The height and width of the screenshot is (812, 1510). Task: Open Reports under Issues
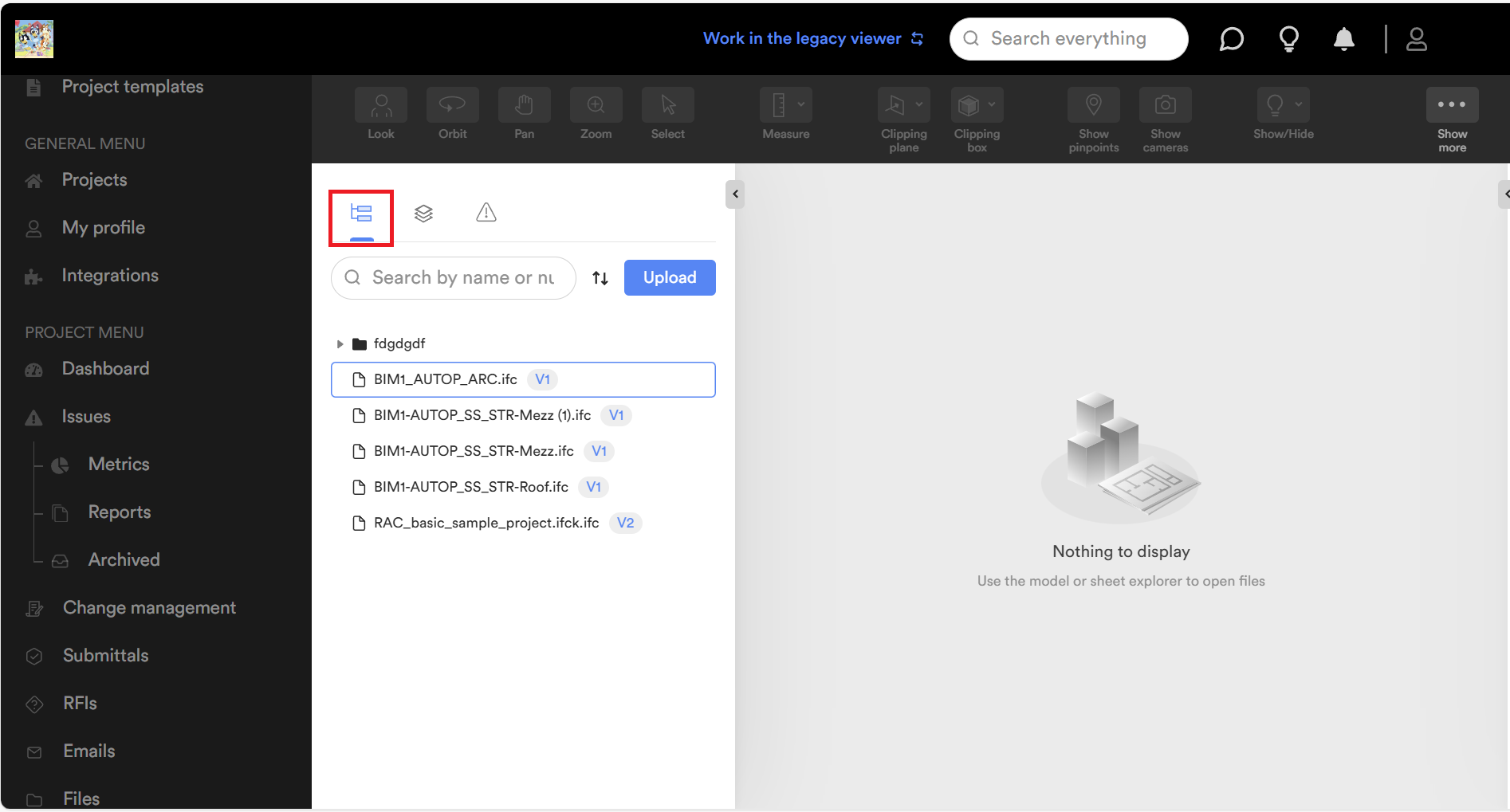[120, 512]
